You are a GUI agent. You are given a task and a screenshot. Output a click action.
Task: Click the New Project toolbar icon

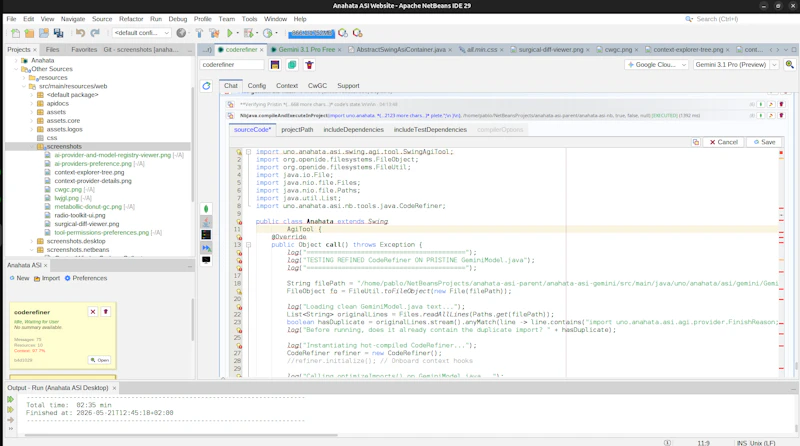tap(29, 33)
